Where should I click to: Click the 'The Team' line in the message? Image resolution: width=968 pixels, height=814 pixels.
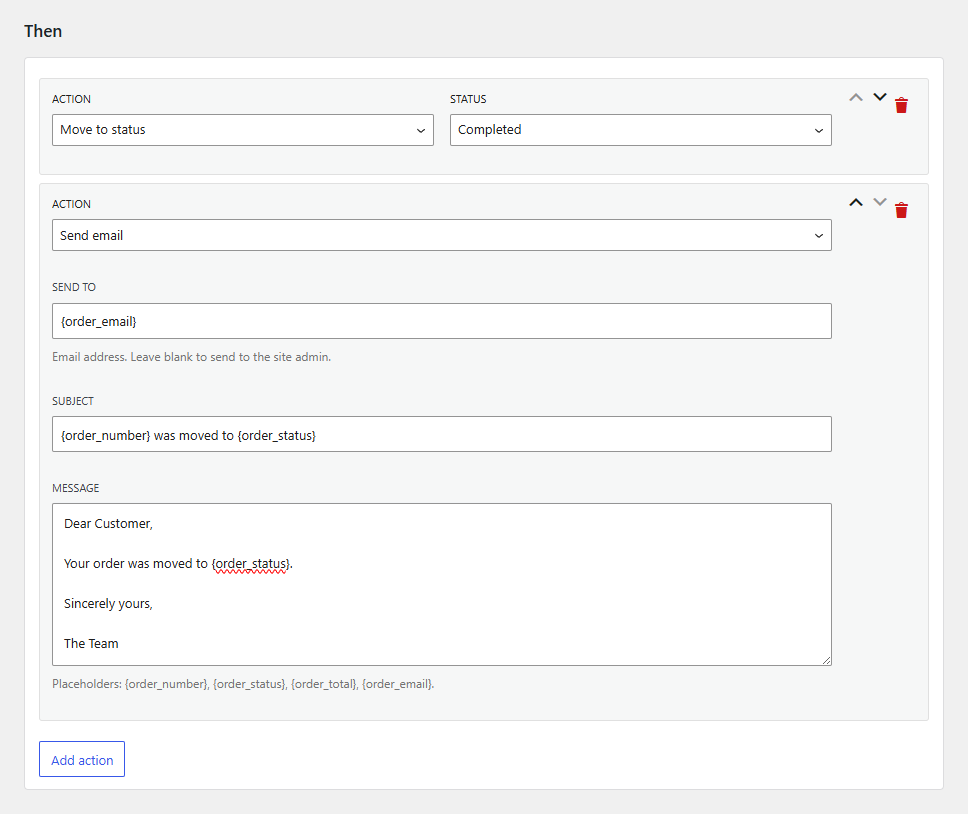[x=91, y=644]
